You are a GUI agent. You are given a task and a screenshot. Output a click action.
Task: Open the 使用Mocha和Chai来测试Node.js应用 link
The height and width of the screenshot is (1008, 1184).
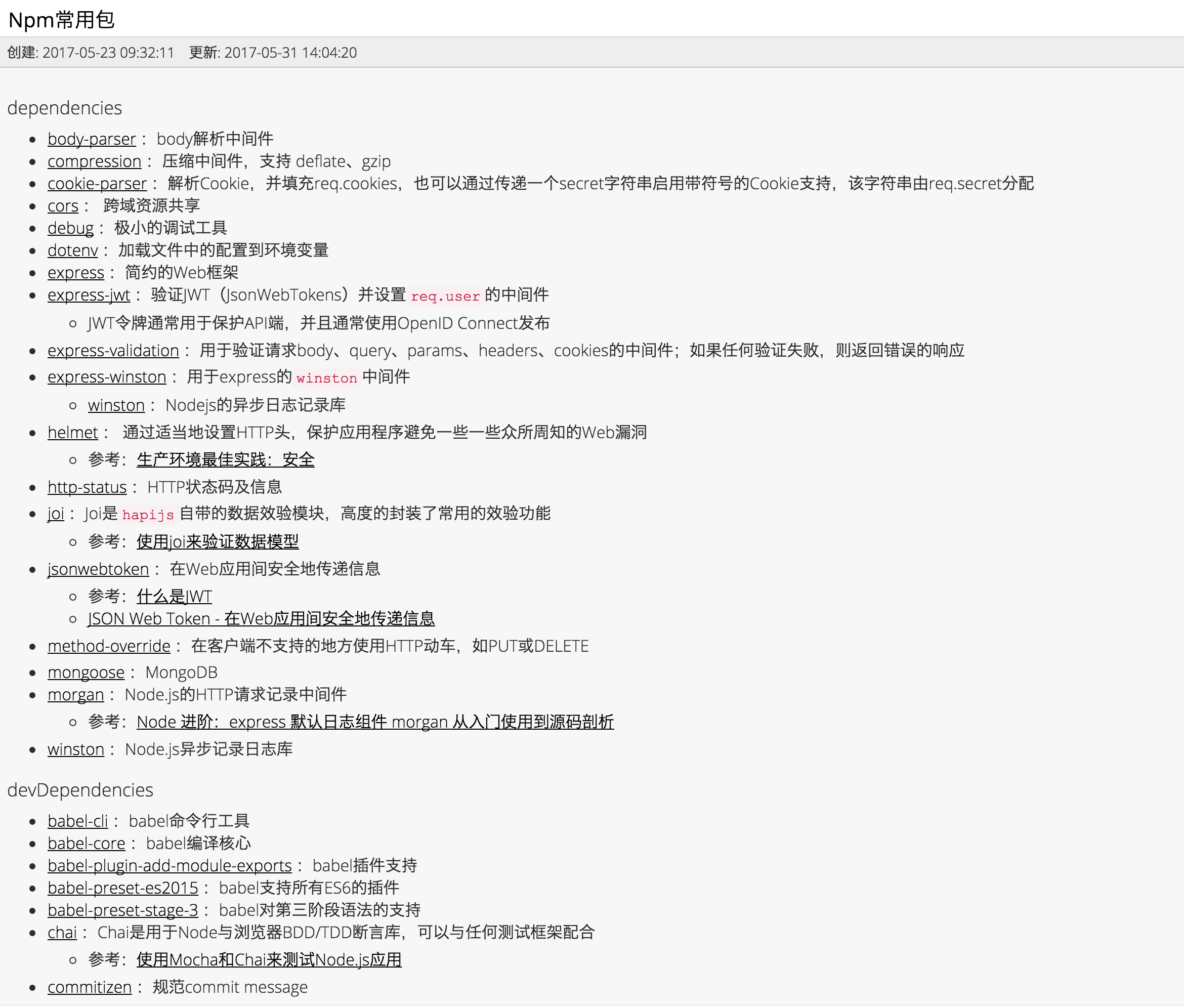[x=269, y=960]
